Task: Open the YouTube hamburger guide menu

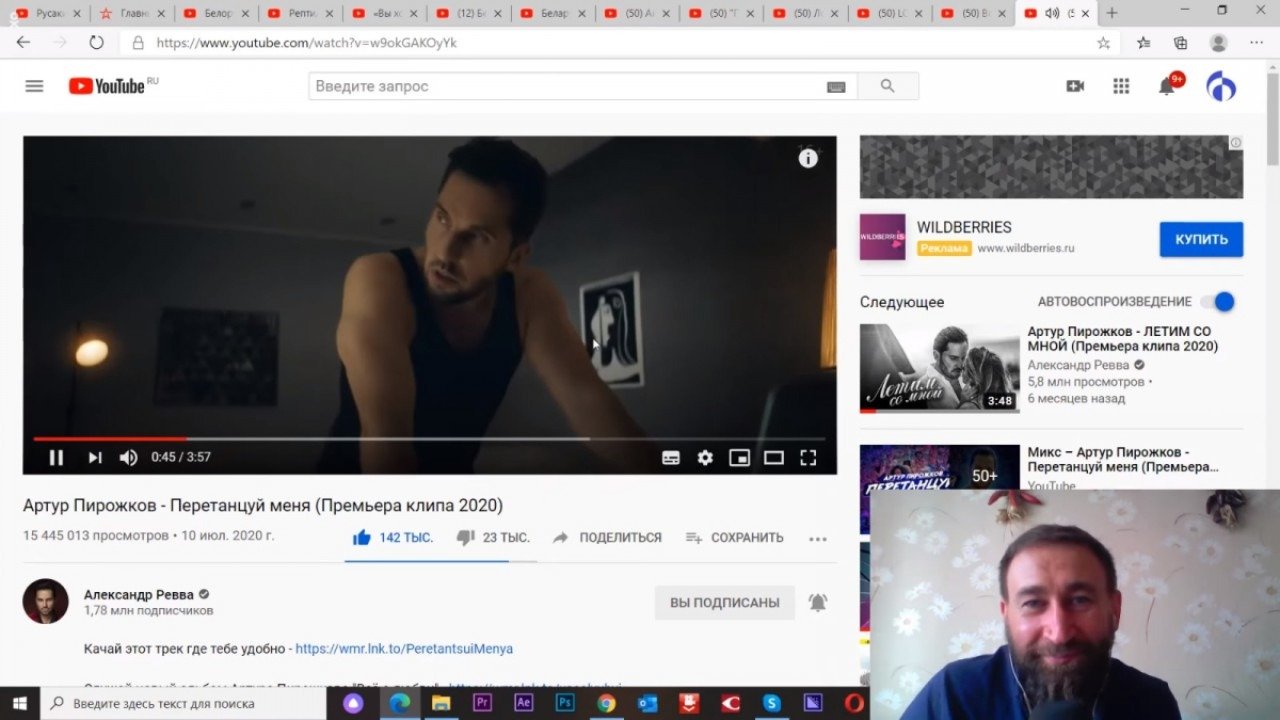Action: pyautogui.click(x=34, y=86)
